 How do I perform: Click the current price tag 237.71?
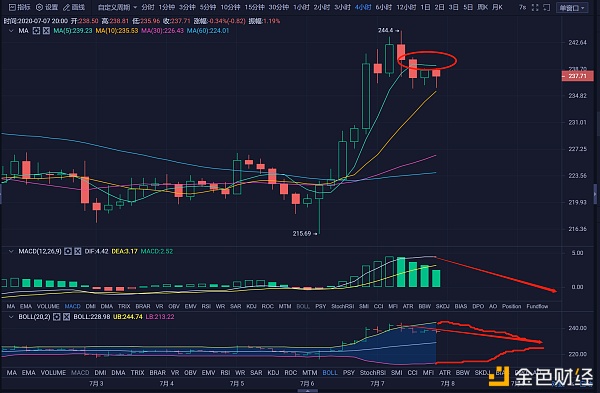coord(577,76)
